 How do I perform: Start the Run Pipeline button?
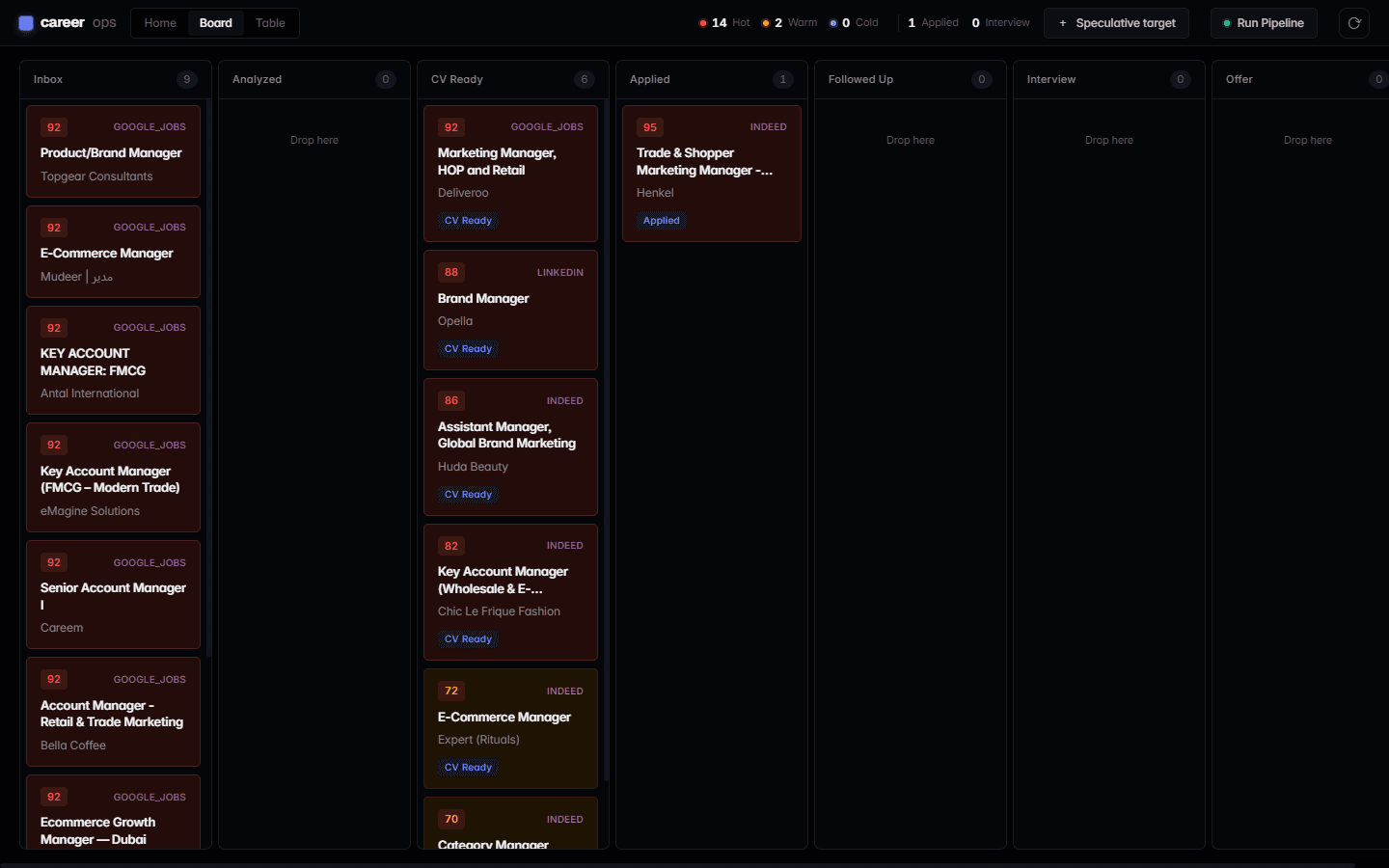coord(1263,23)
